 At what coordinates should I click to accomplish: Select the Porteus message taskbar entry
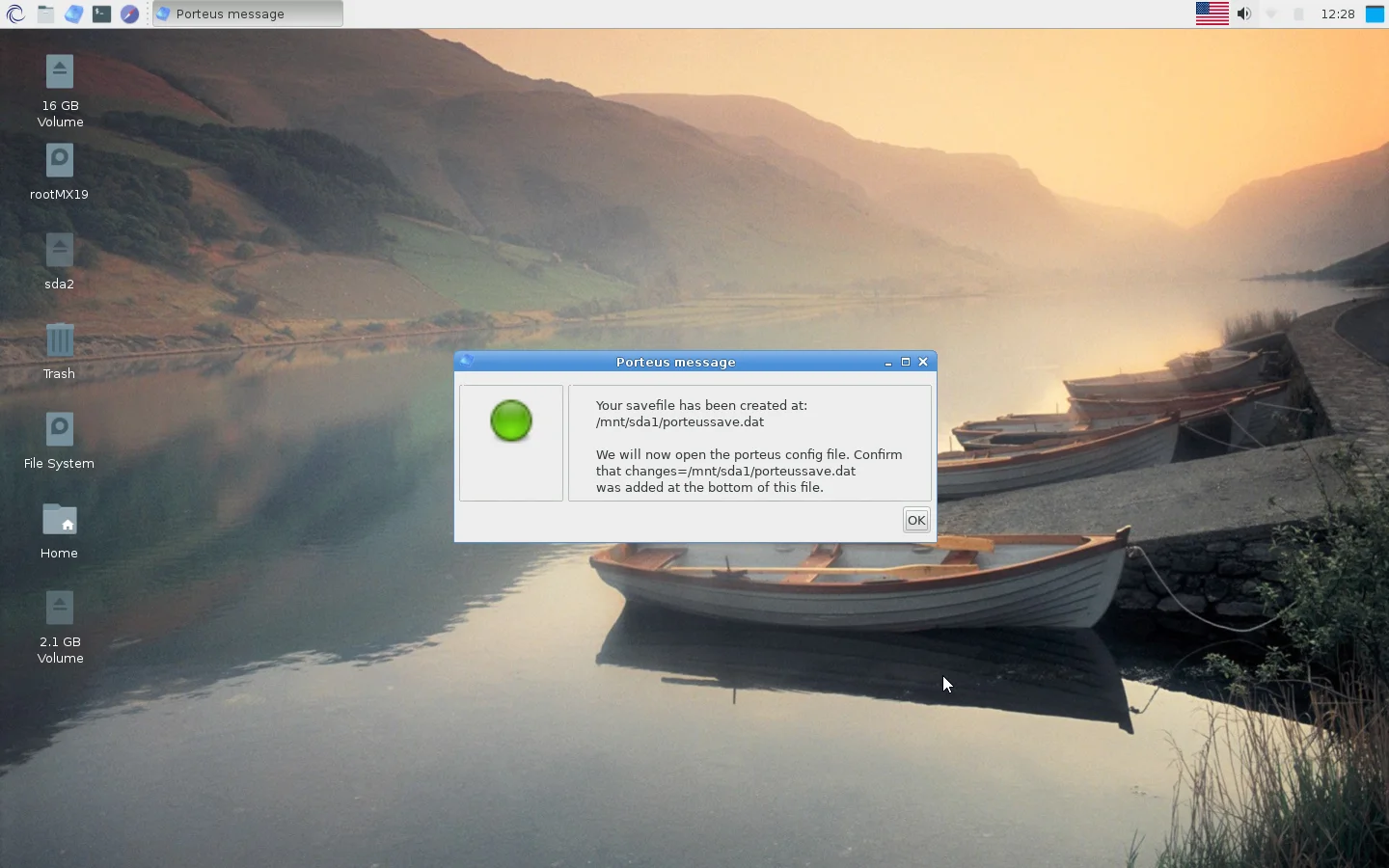248,14
